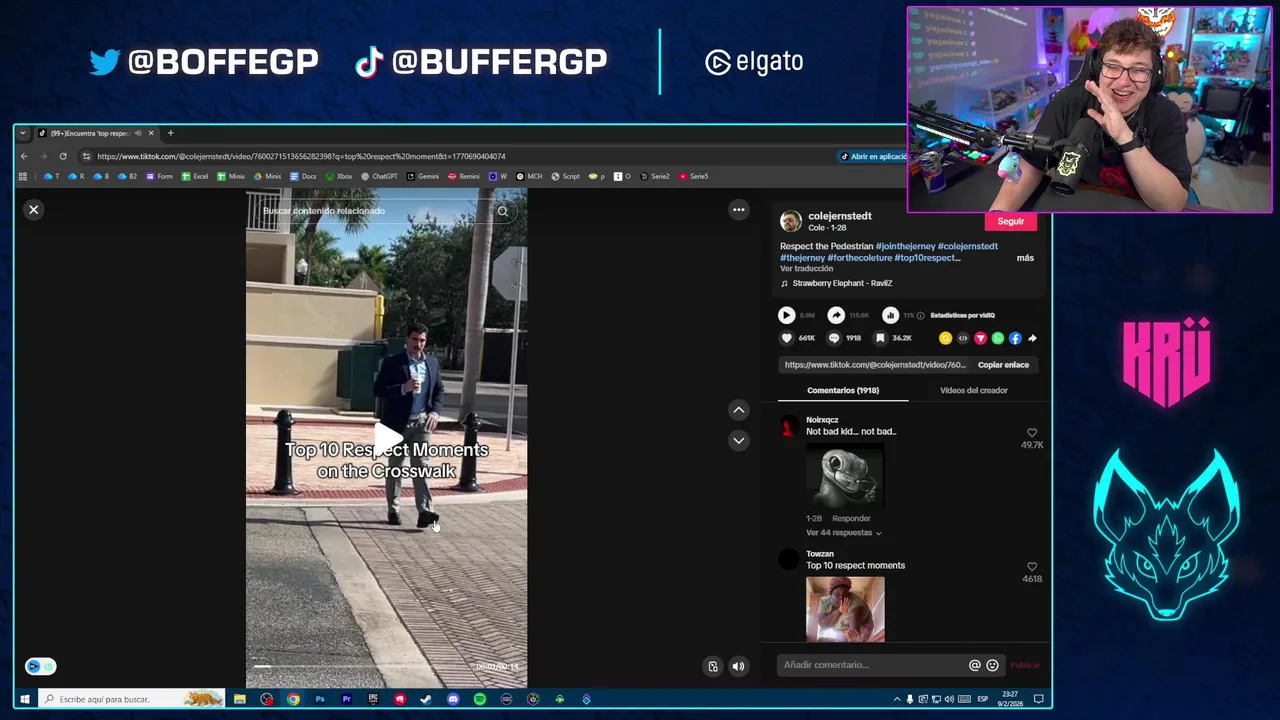Click Towzan's comment image thumbnail
The image size is (1280, 720).
coord(846,609)
